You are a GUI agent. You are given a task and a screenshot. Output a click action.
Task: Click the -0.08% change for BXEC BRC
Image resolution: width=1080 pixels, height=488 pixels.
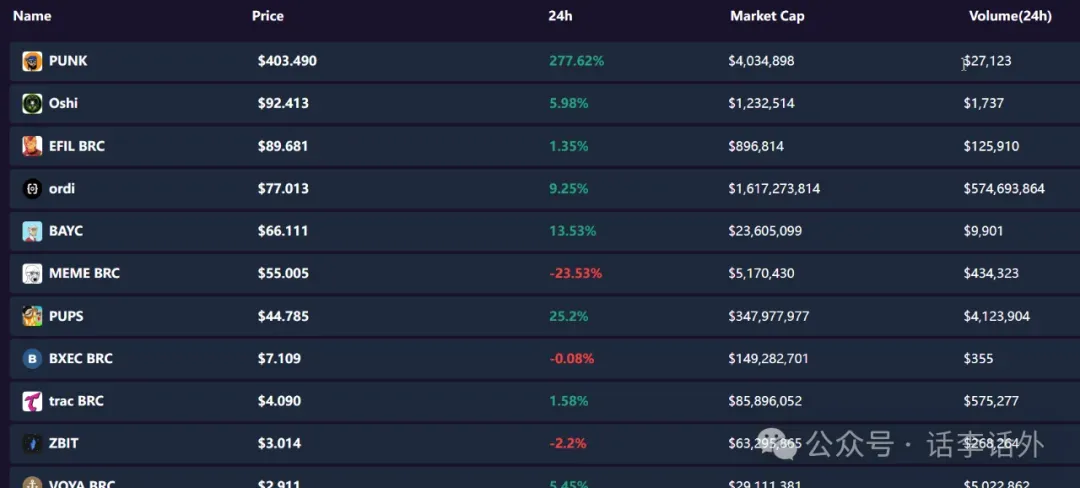(572, 359)
